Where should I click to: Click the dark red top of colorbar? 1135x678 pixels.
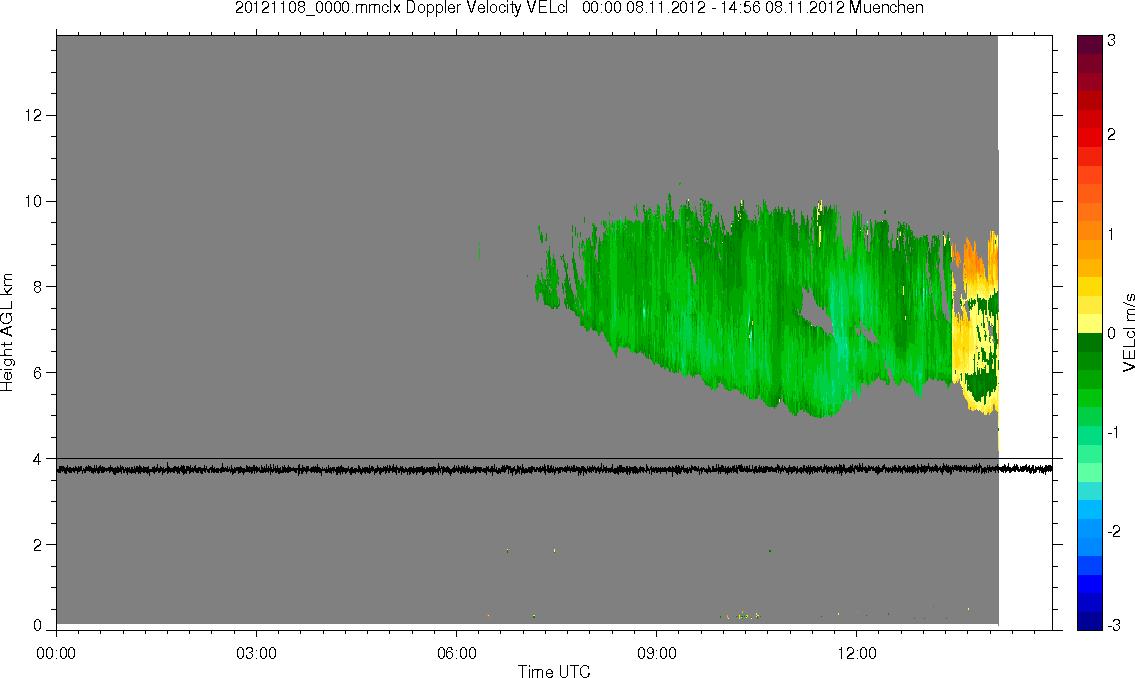pyautogui.click(x=1090, y=45)
